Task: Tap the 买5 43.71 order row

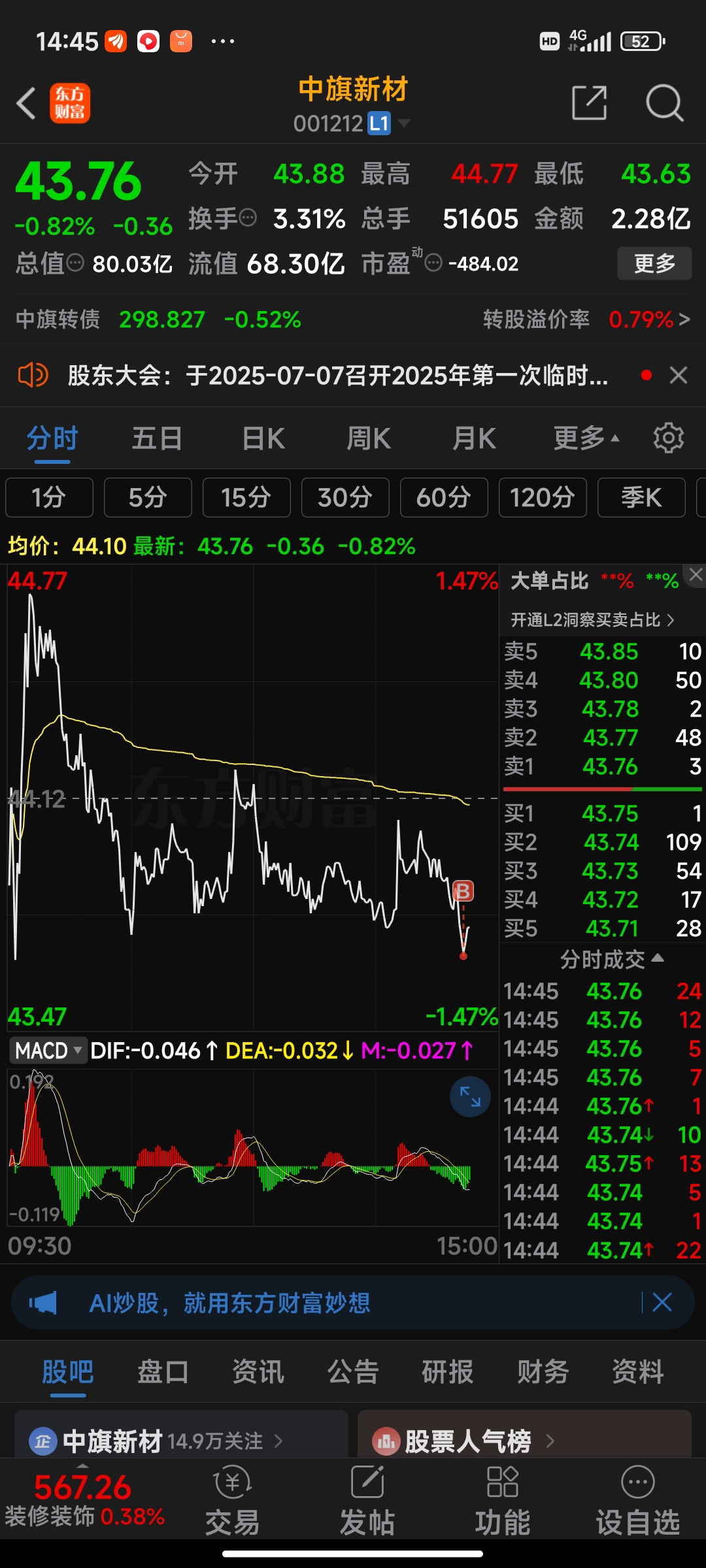Action: (603, 928)
